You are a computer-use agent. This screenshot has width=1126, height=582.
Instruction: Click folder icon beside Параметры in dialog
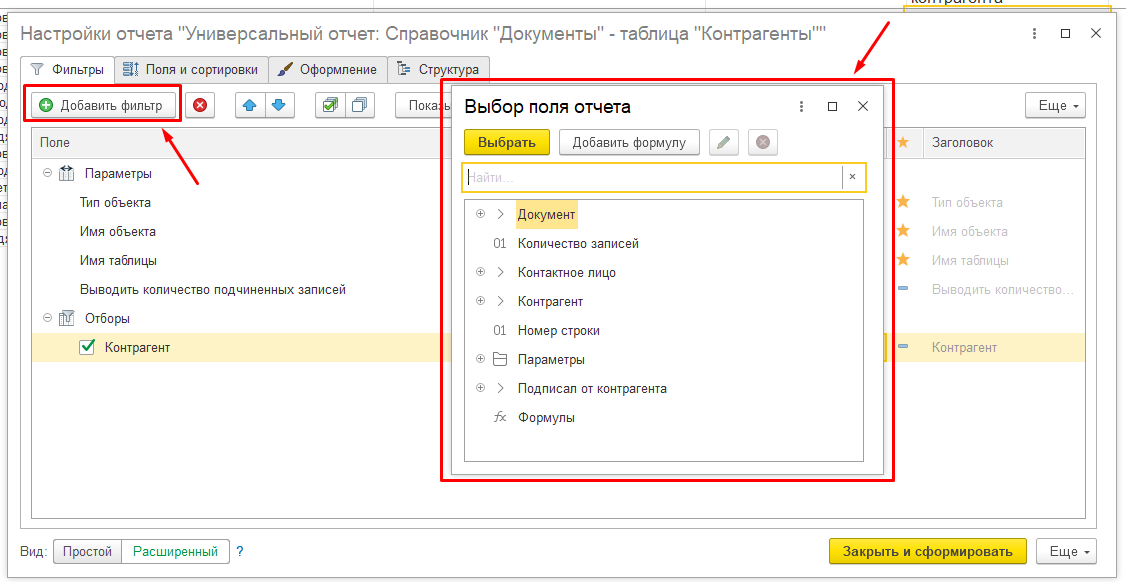pos(501,359)
